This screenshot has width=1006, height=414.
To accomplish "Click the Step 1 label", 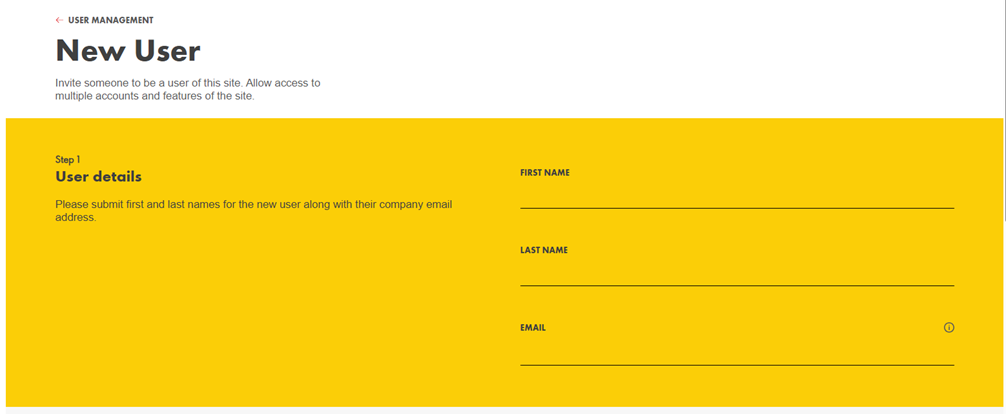I will (68, 159).
